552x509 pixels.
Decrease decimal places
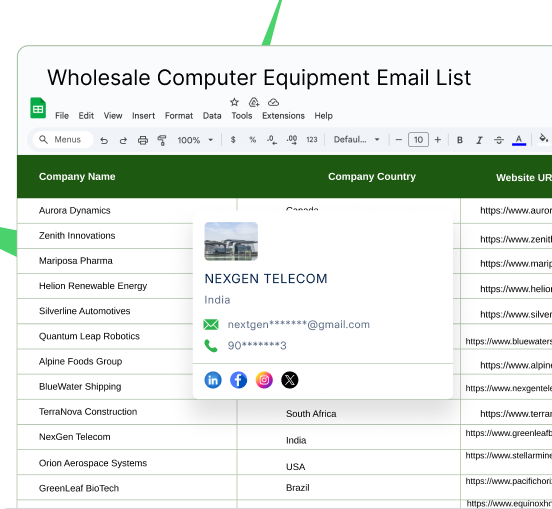click(x=272, y=140)
